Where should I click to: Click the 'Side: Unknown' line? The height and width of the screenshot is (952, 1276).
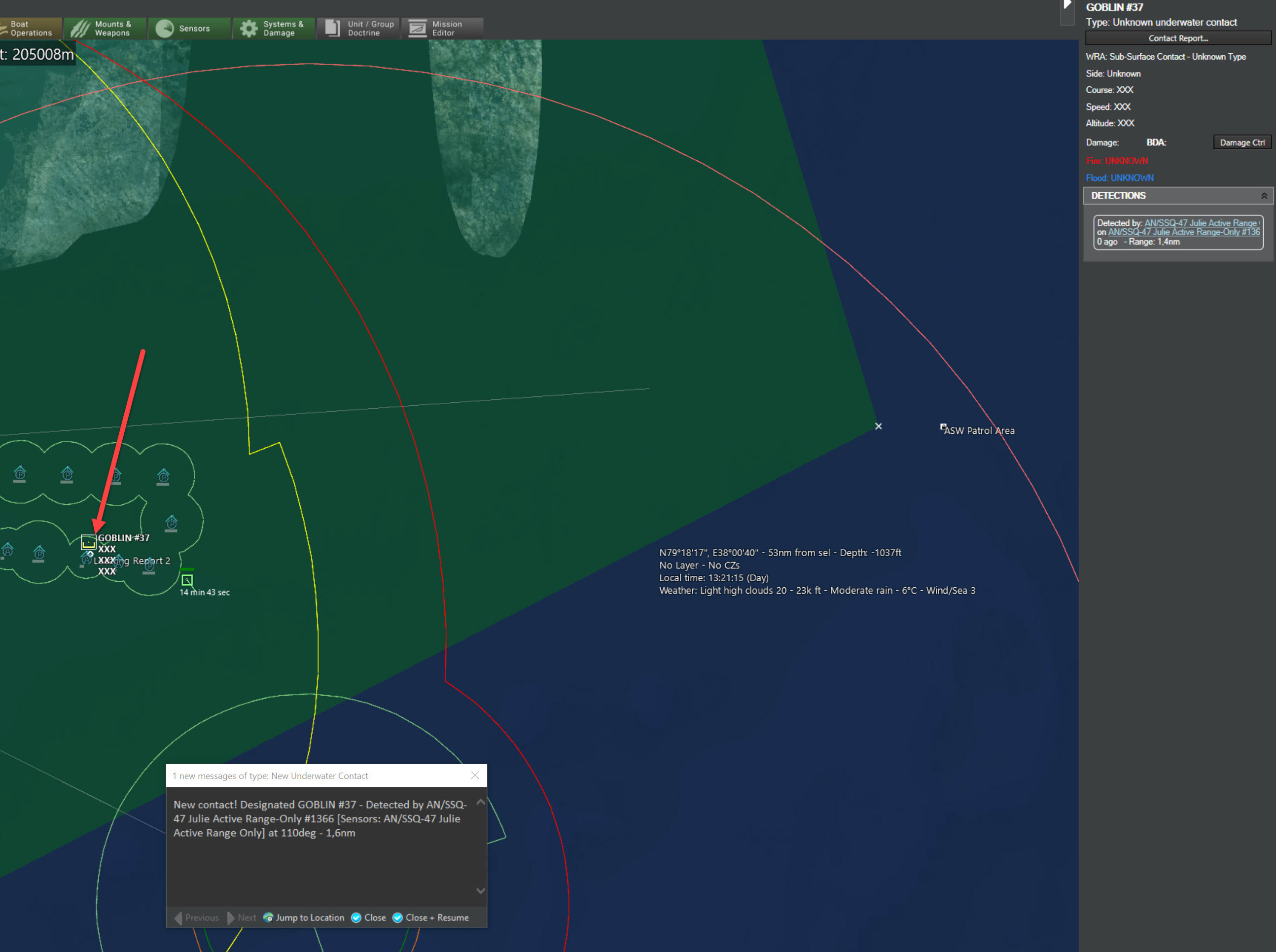pyautogui.click(x=1113, y=74)
